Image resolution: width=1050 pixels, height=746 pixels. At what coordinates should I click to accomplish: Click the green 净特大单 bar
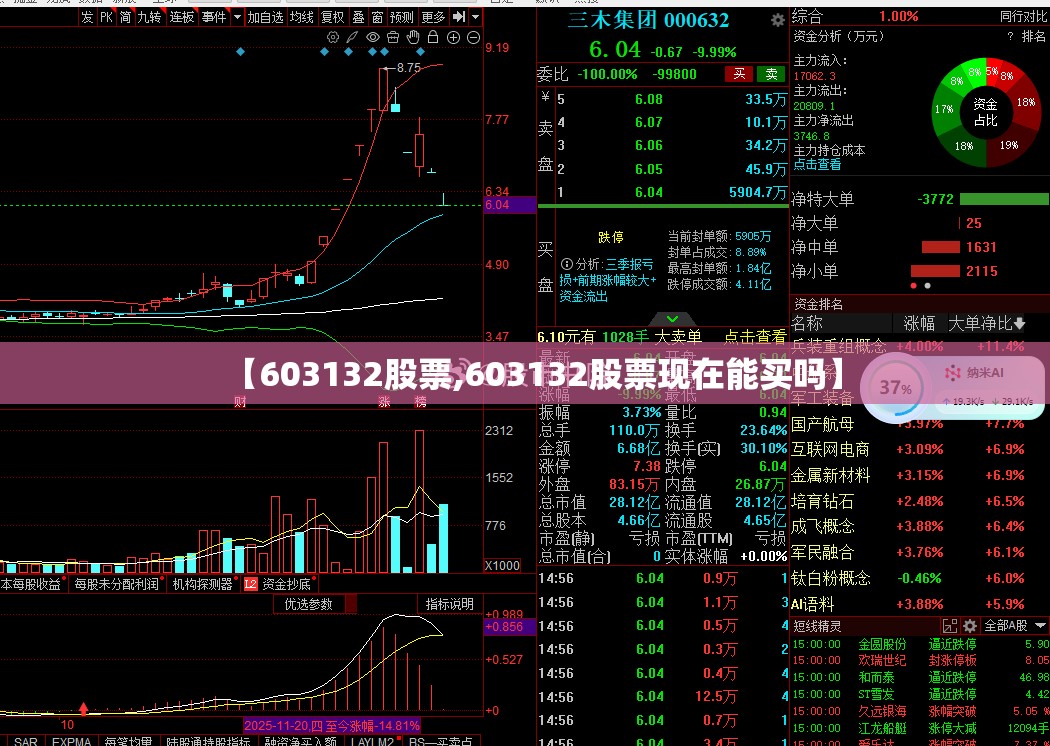[1004, 199]
